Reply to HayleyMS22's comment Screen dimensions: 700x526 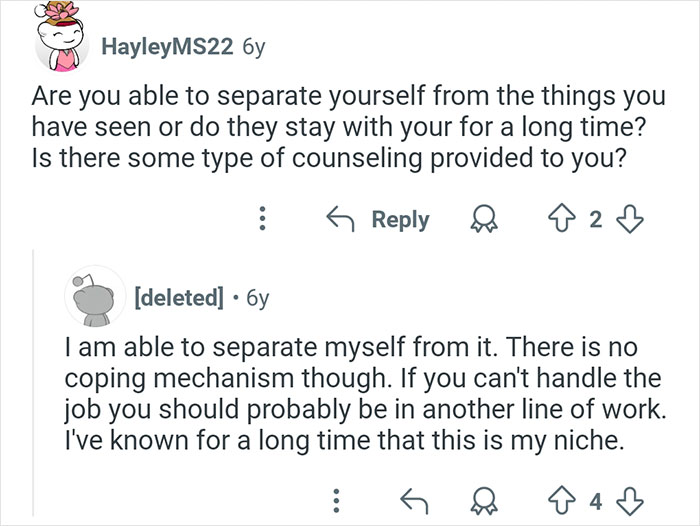[380, 220]
